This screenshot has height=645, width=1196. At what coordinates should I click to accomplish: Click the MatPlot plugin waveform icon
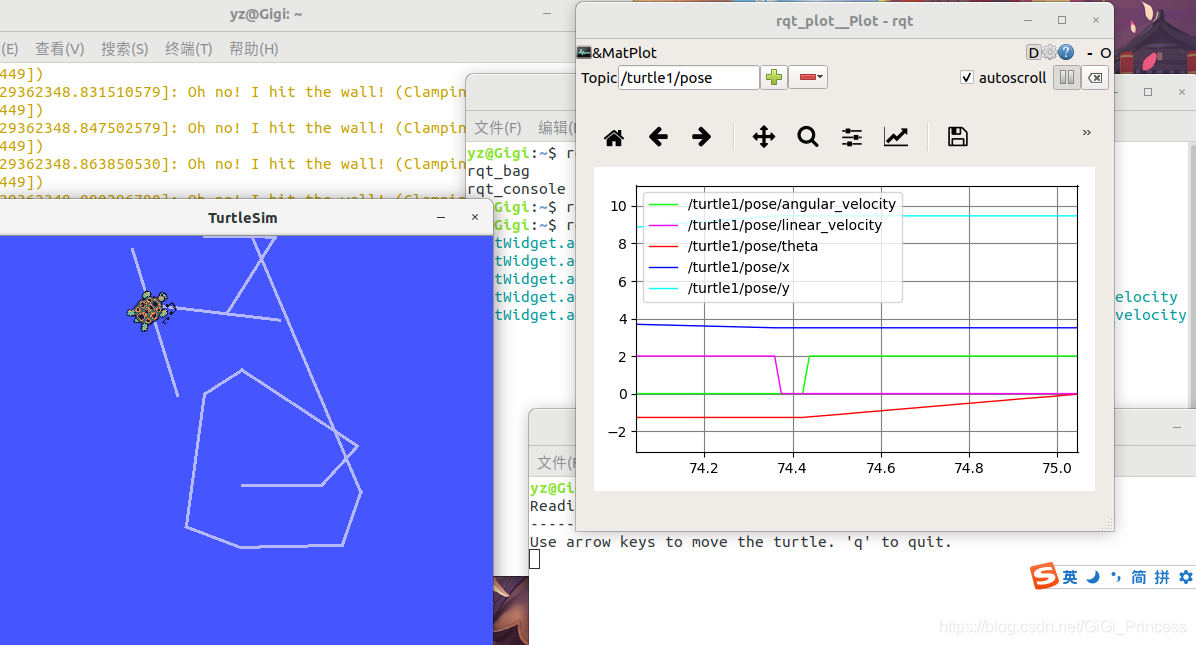[x=584, y=53]
